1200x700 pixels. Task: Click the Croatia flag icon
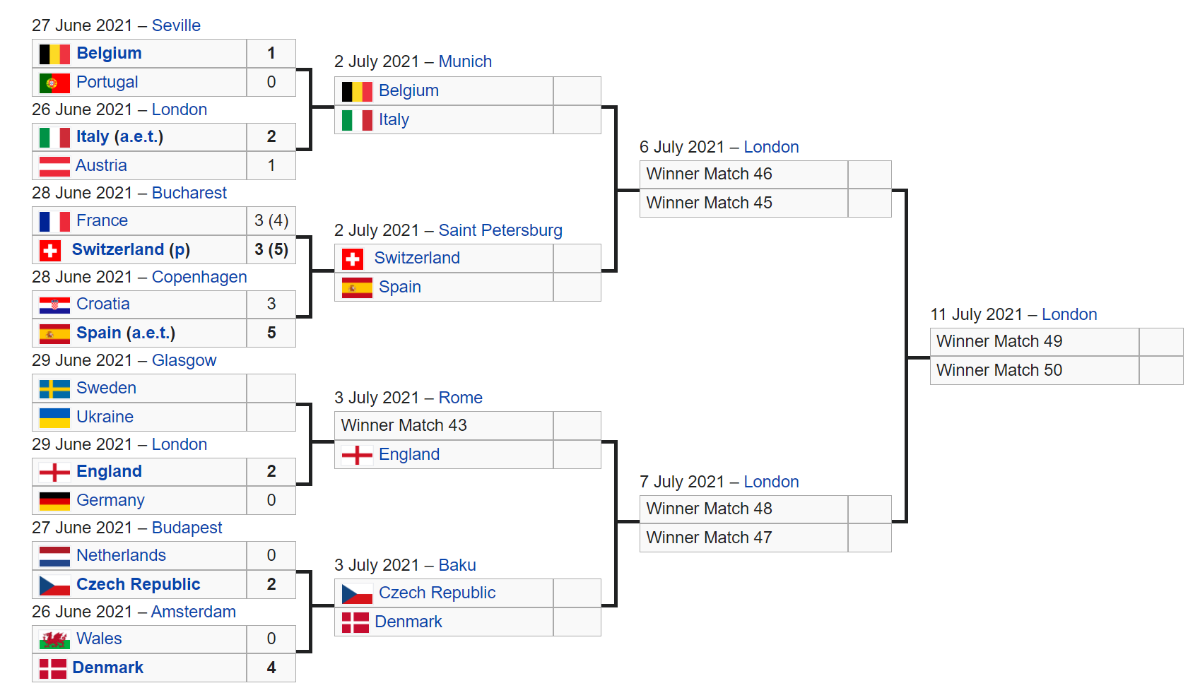coord(54,304)
